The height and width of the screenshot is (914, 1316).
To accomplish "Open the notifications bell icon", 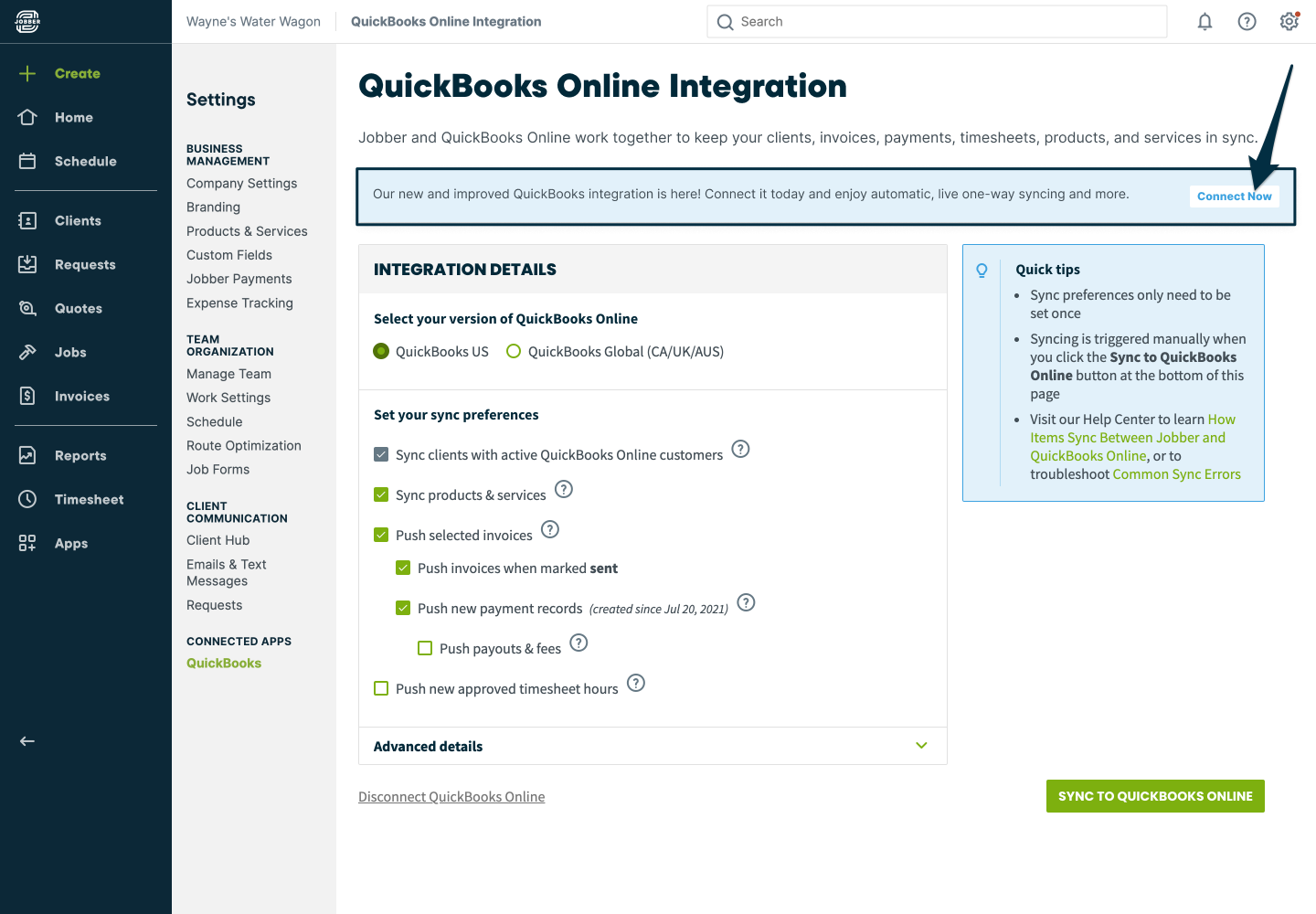I will (x=1205, y=22).
